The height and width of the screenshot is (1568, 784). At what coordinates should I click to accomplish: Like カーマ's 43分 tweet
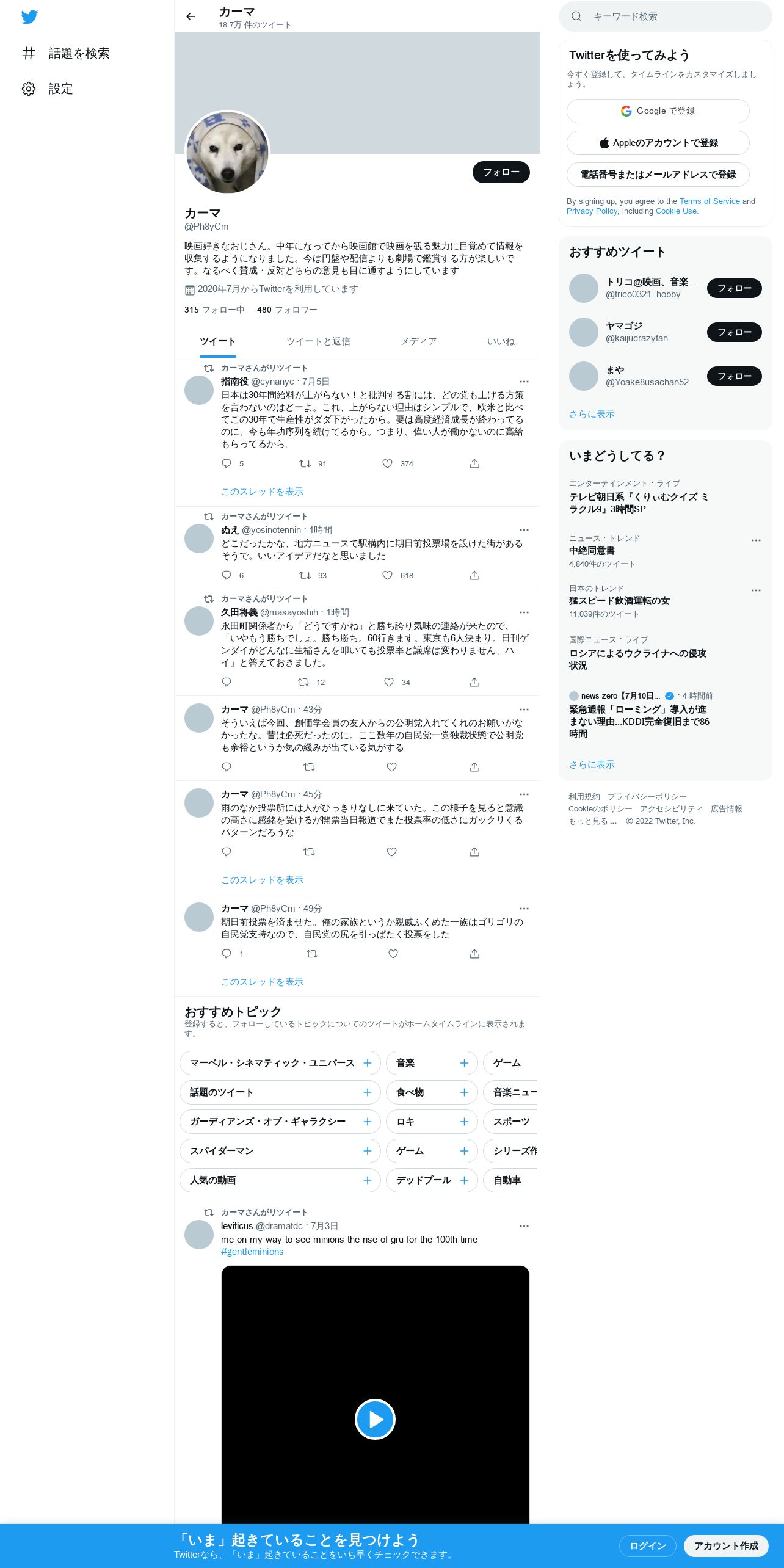click(392, 767)
